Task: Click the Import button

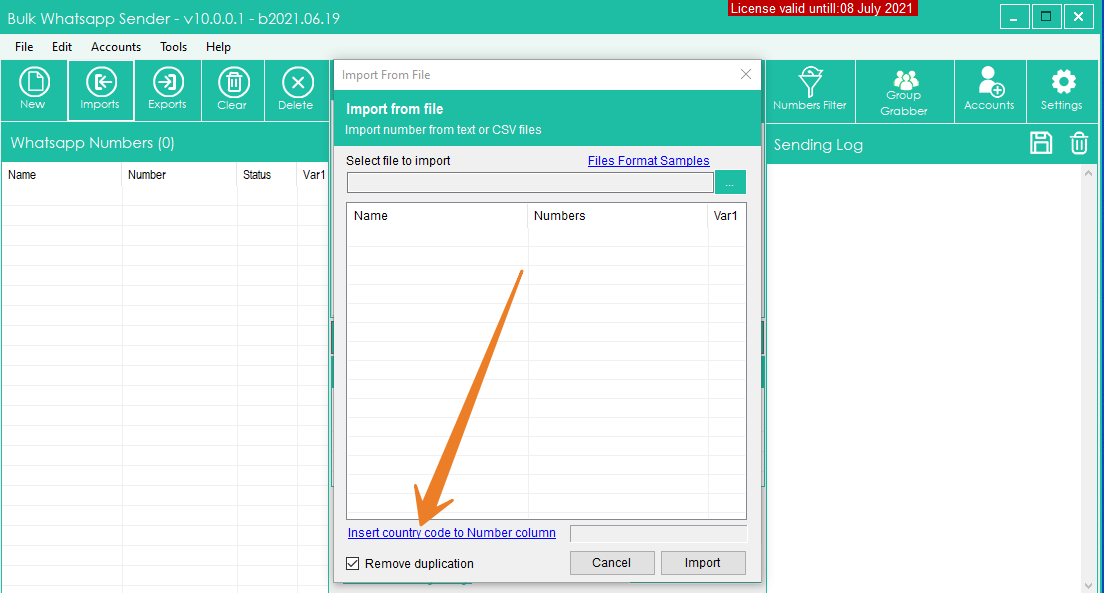Action: coord(702,563)
